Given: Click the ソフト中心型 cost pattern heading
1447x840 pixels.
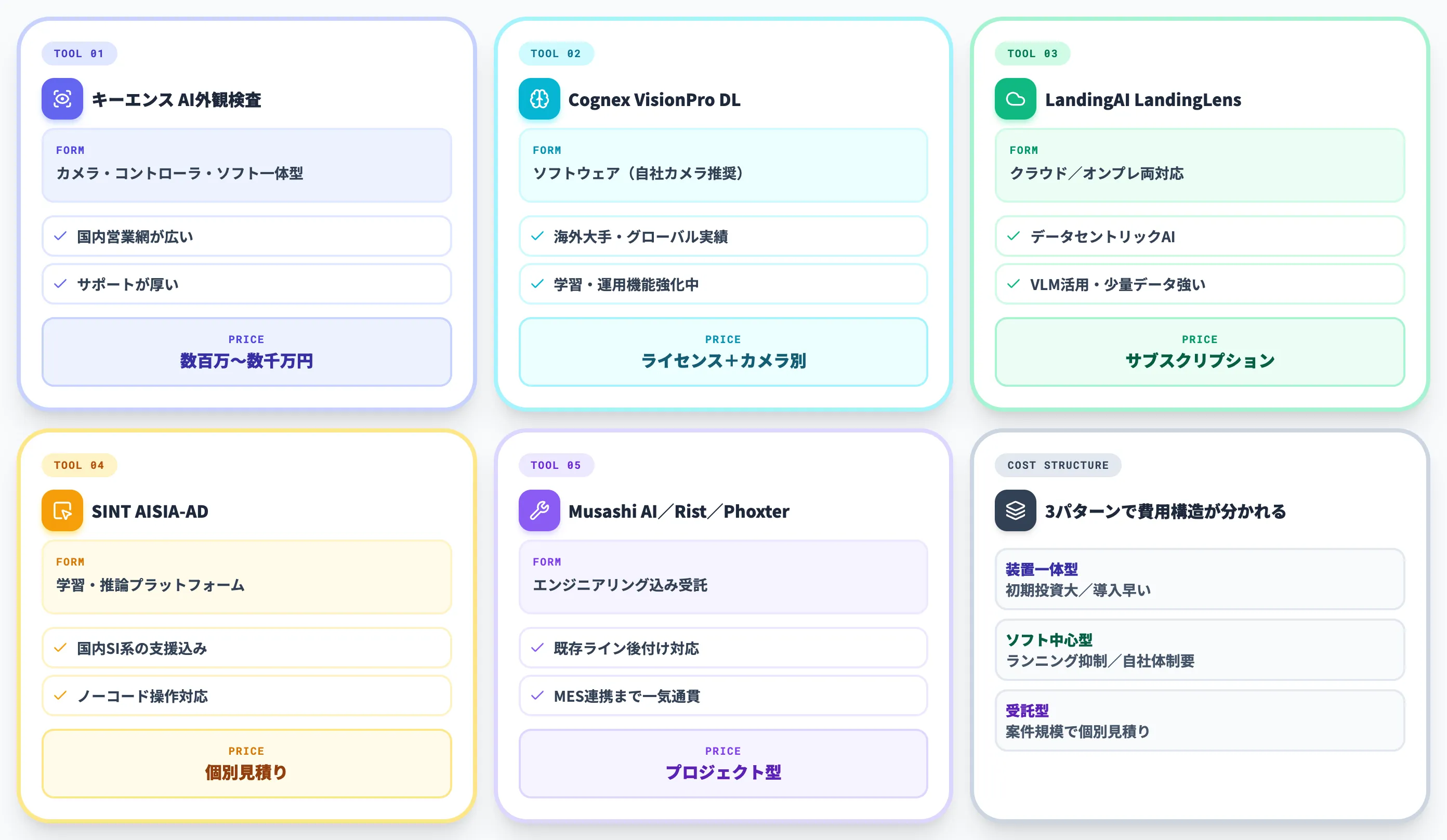Looking at the screenshot, I should pos(1049,640).
